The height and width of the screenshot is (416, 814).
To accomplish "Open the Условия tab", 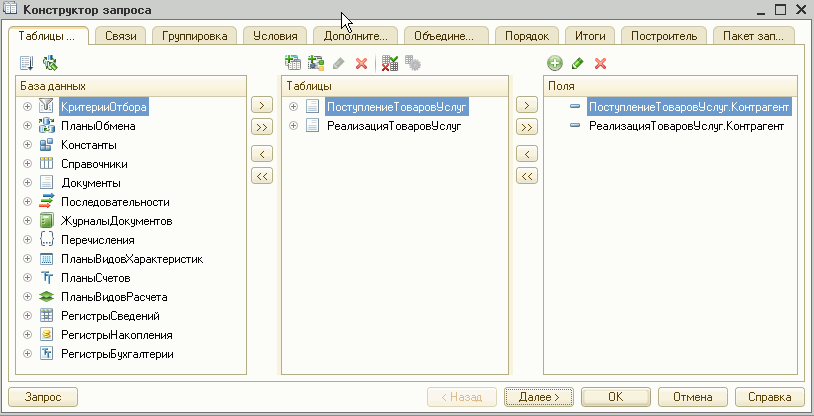I will 275,36.
